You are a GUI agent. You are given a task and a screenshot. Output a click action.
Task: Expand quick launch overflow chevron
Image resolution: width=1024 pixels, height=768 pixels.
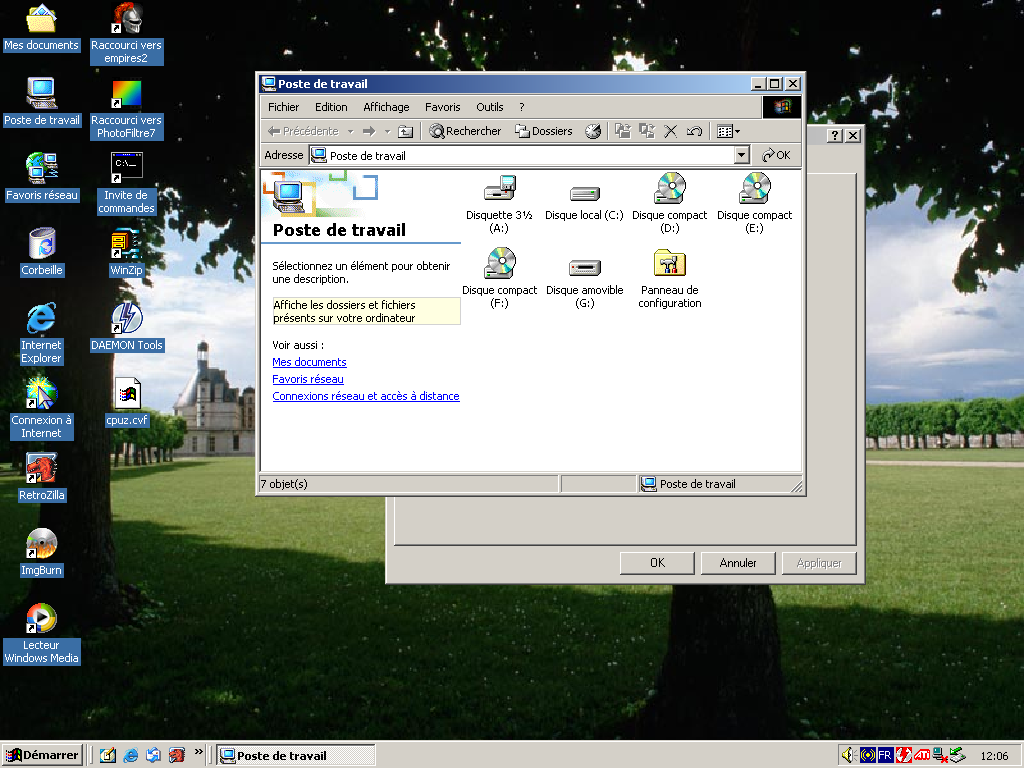click(198, 752)
